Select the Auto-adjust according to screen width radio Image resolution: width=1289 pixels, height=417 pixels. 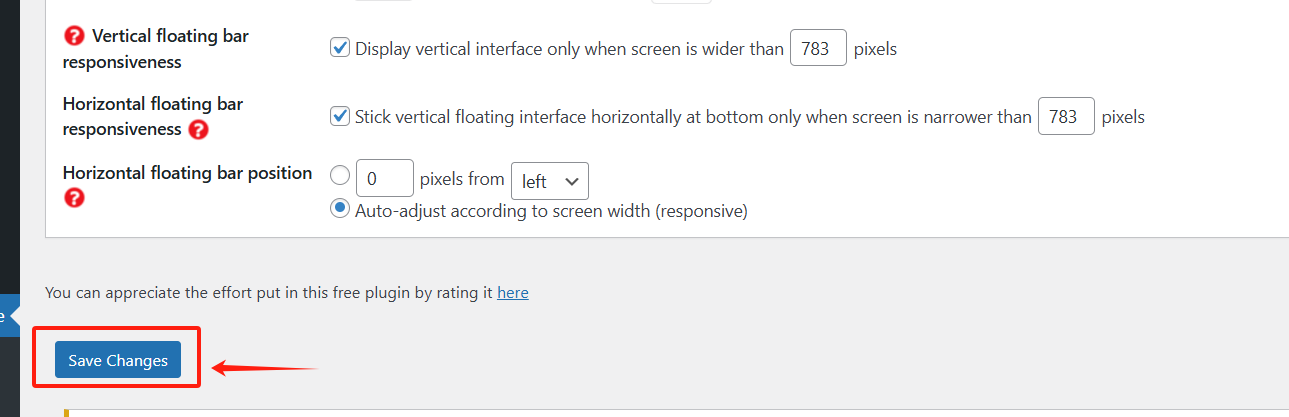pyautogui.click(x=340, y=210)
